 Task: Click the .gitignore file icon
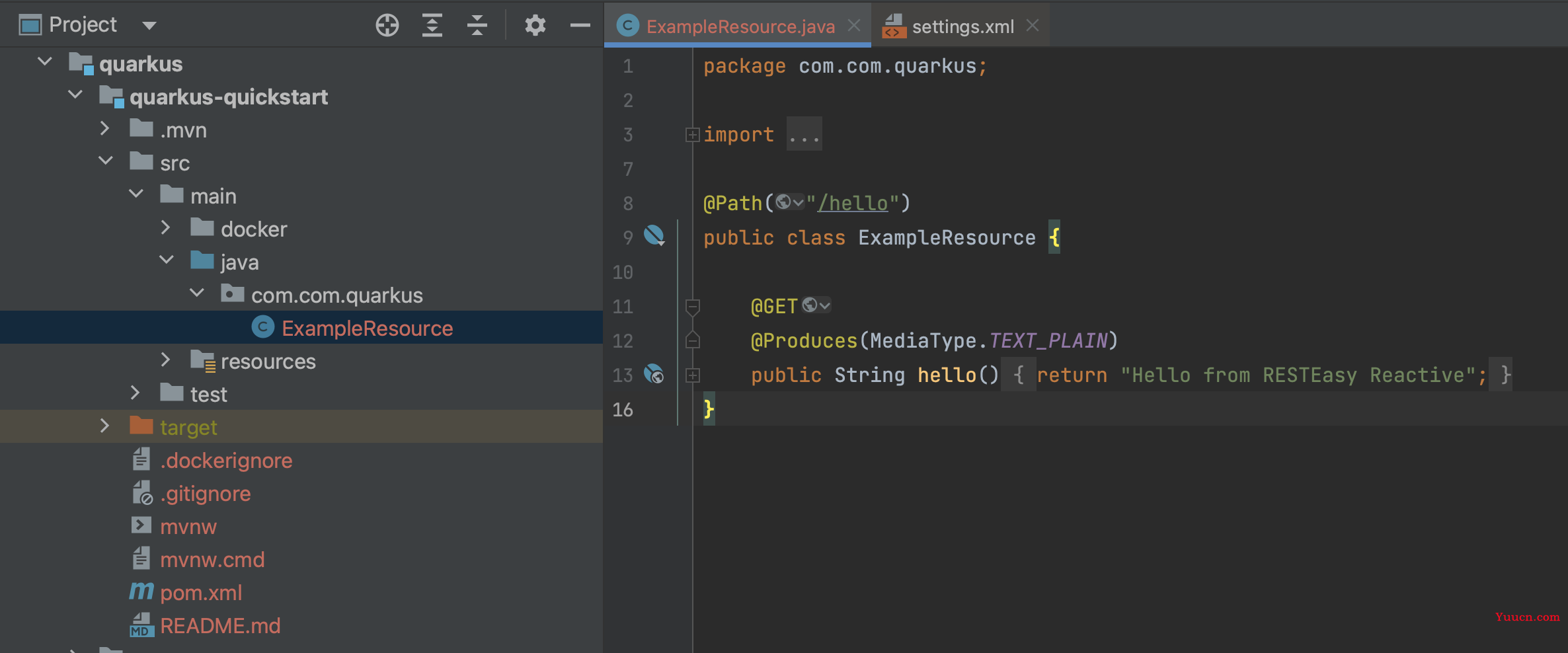click(x=142, y=492)
